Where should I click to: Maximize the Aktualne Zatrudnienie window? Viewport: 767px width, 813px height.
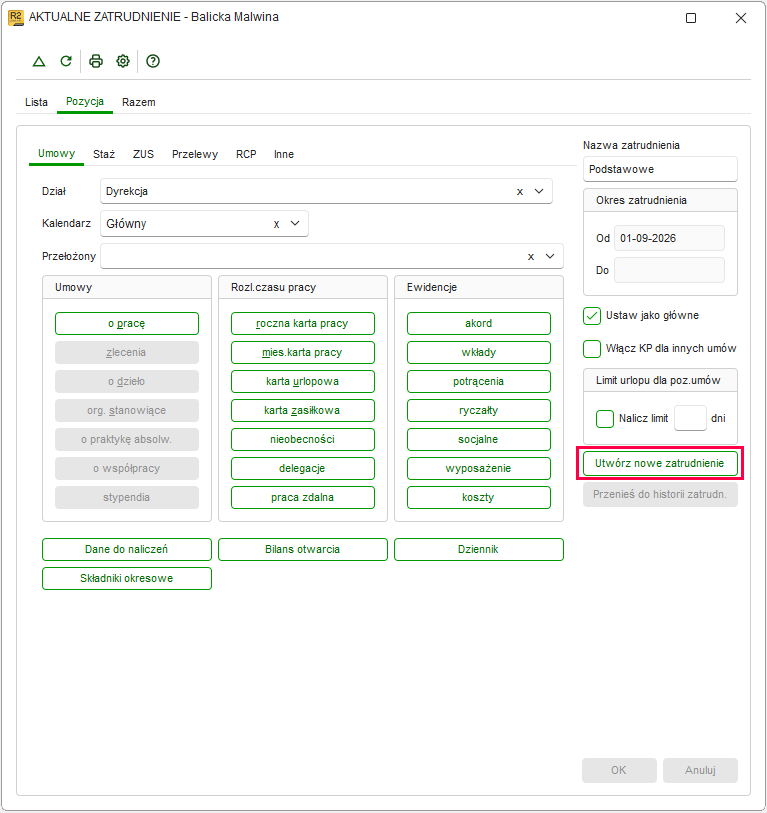[x=691, y=18]
